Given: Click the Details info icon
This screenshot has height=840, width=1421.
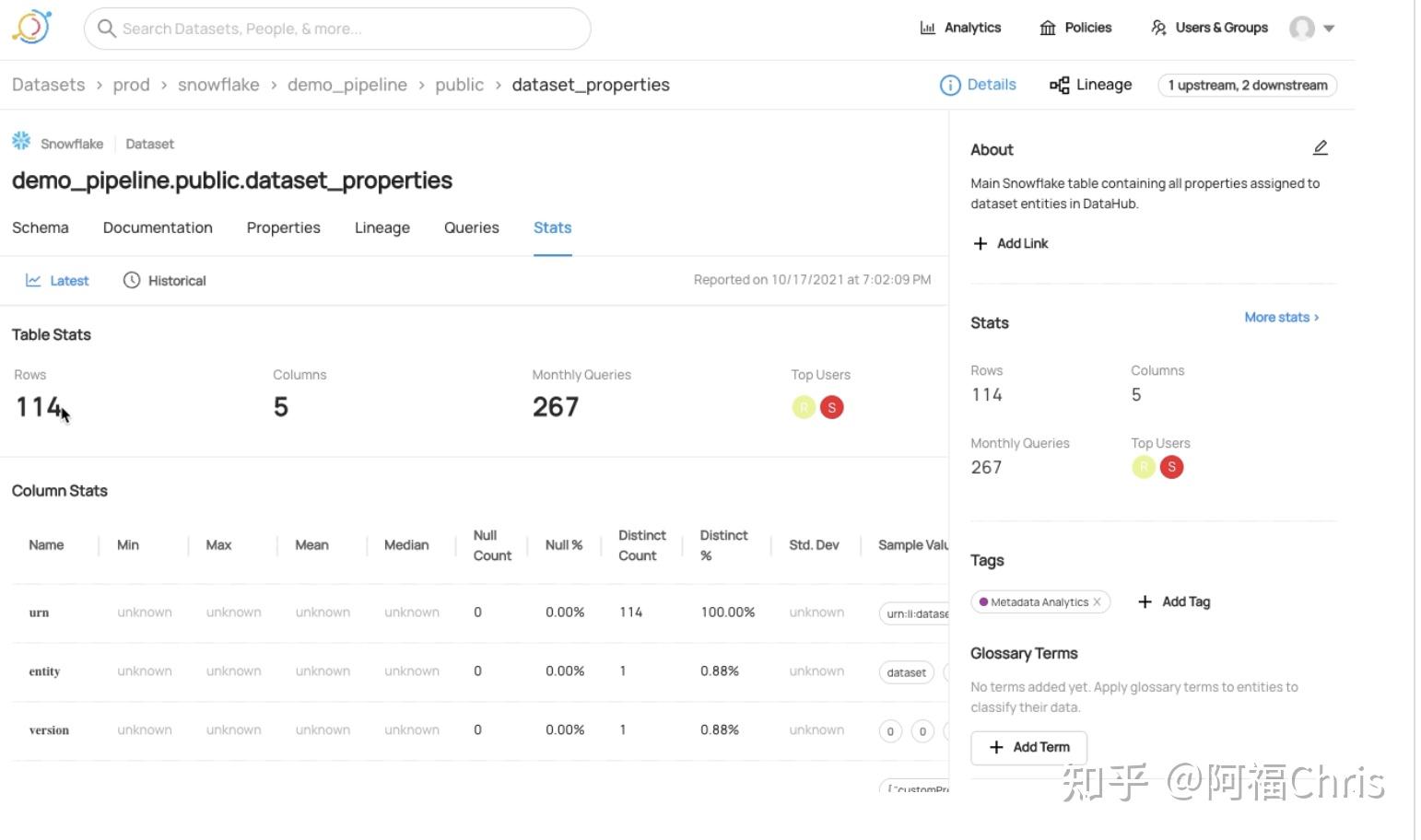Looking at the screenshot, I should 950,85.
